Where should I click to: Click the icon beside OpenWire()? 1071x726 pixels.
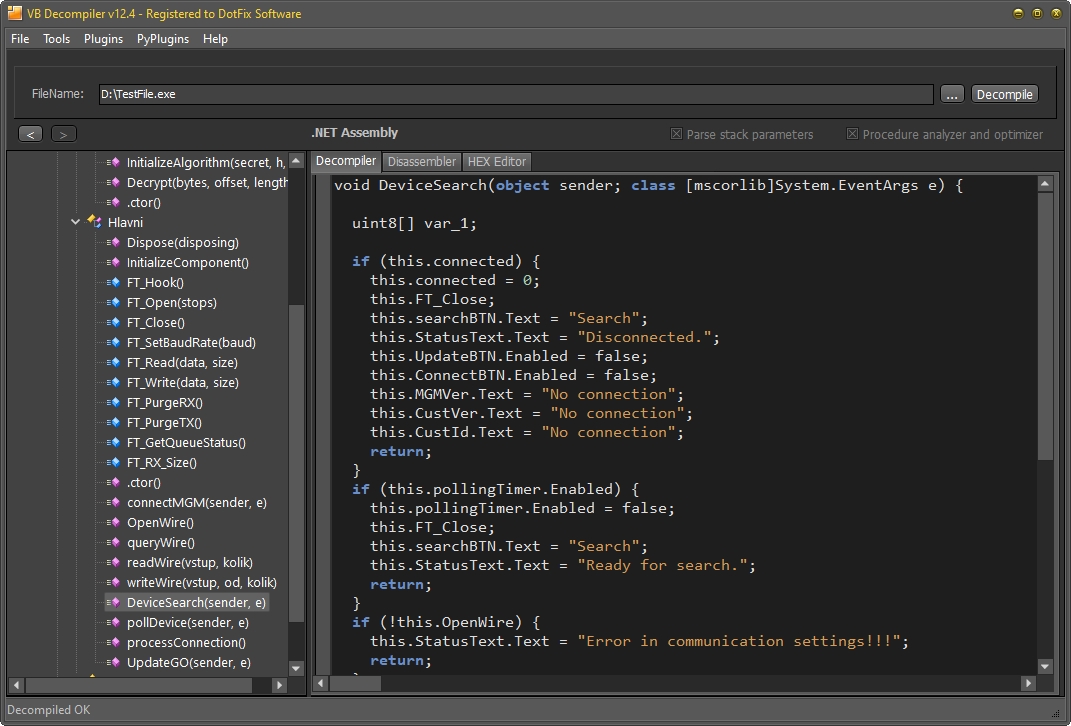pos(113,522)
